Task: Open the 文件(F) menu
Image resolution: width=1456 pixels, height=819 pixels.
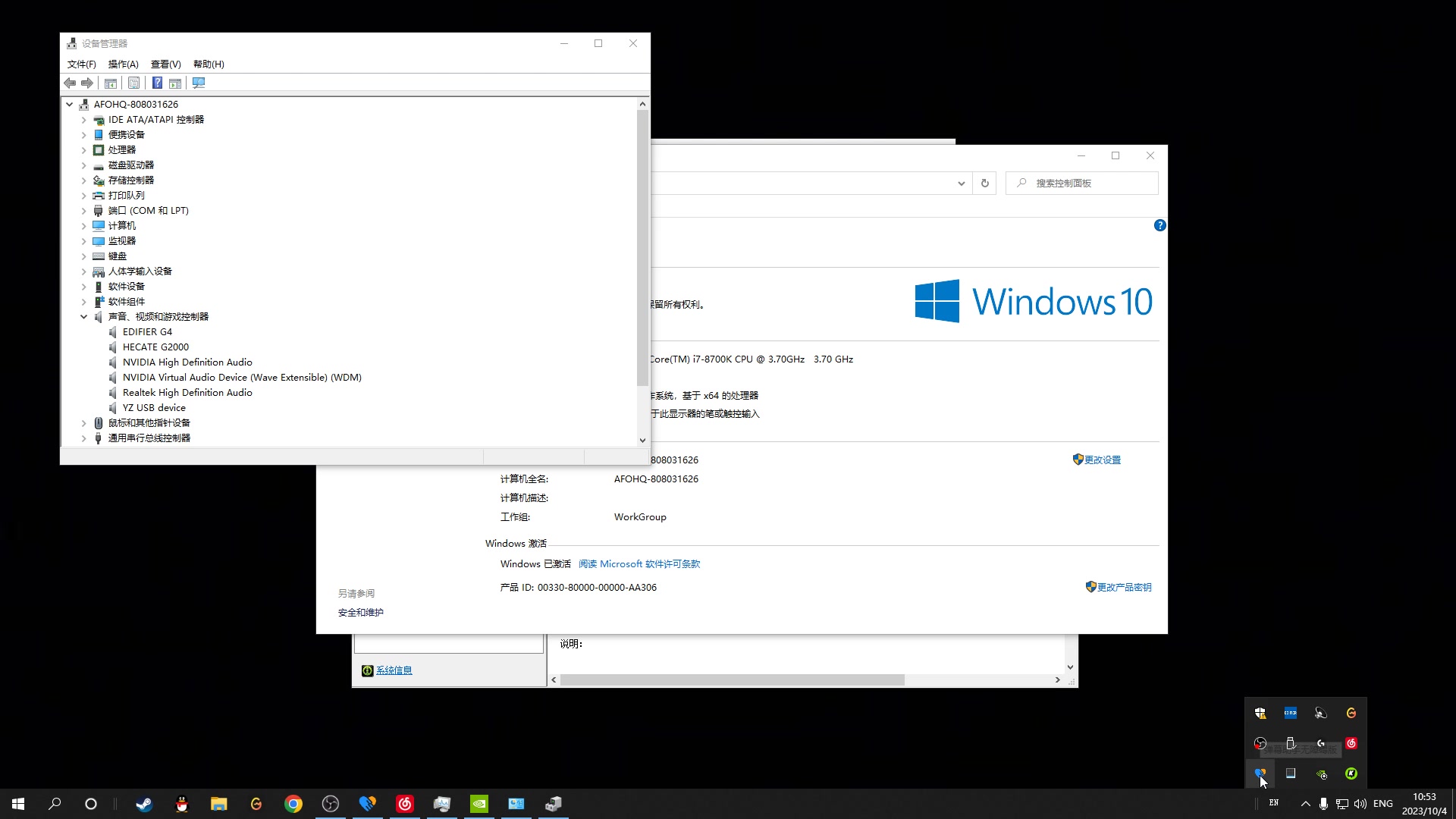Action: pyautogui.click(x=81, y=64)
